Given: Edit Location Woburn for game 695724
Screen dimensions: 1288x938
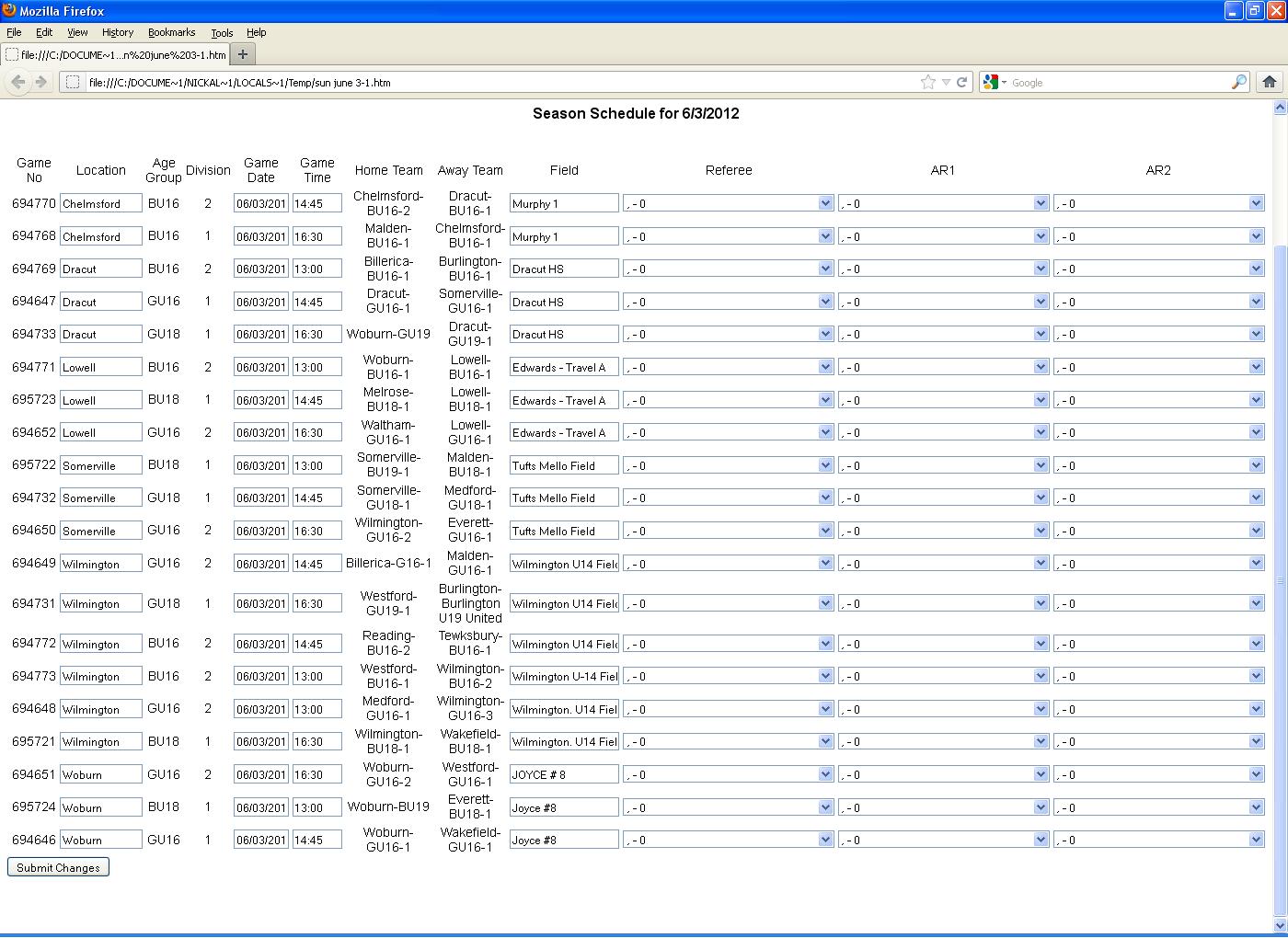Looking at the screenshot, I should coord(101,807).
